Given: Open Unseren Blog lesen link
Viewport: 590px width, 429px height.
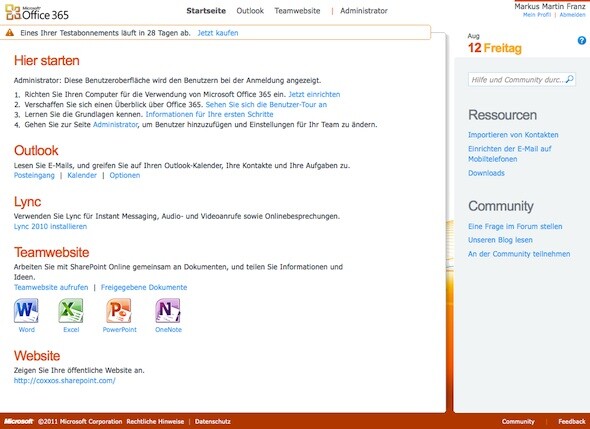Looking at the screenshot, I should 500,240.
